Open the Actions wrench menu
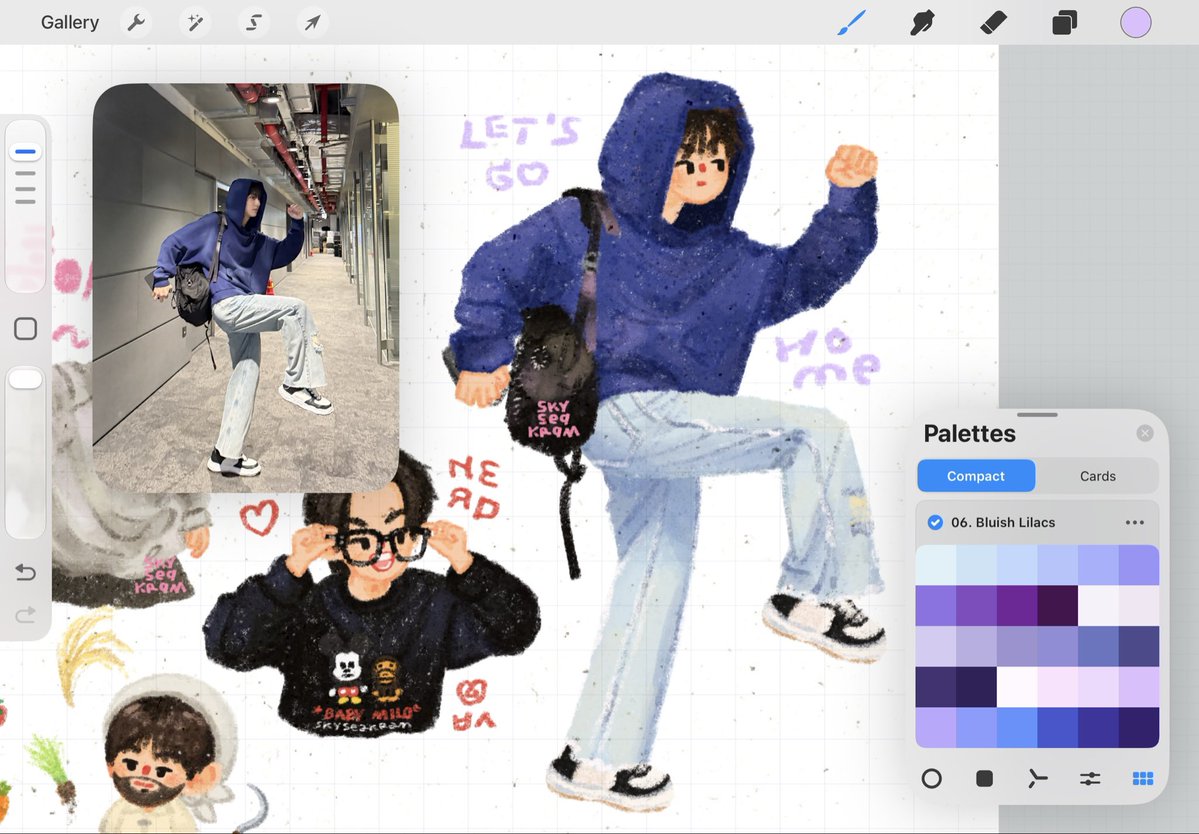Viewport: 1199px width, 834px height. (136, 23)
